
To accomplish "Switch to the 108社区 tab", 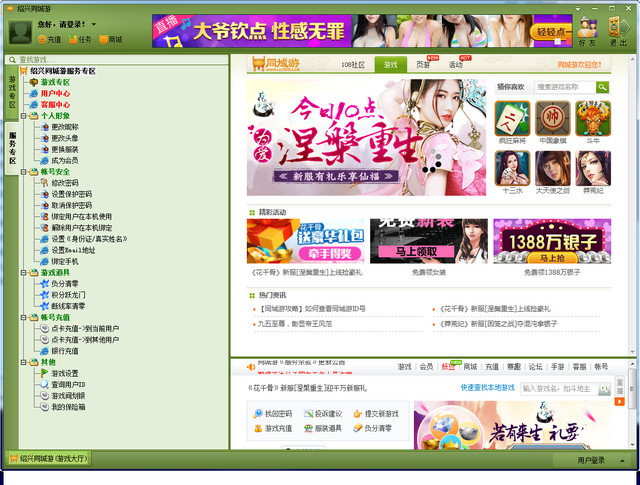I will [353, 65].
